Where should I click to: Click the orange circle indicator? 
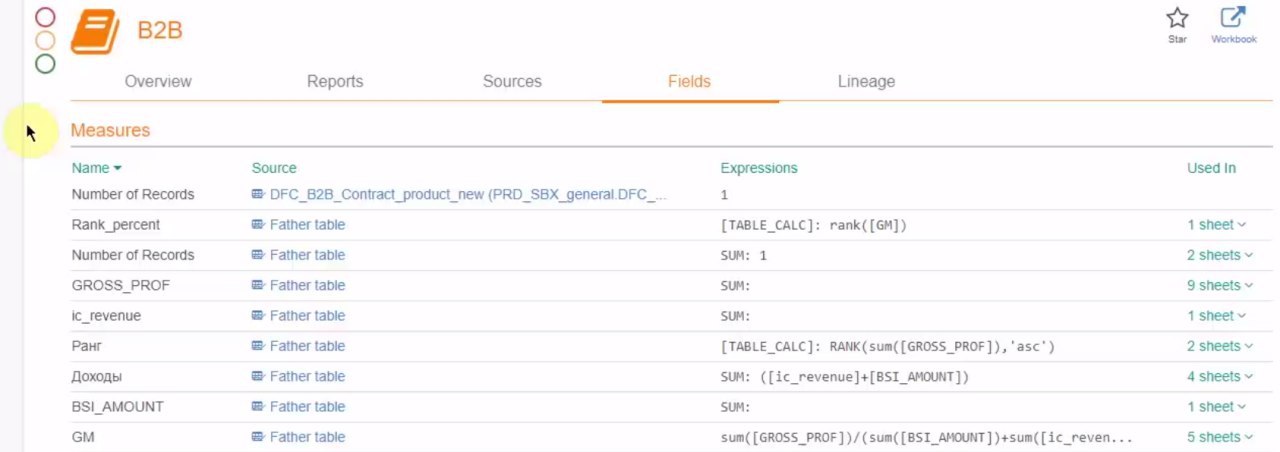pos(45,40)
